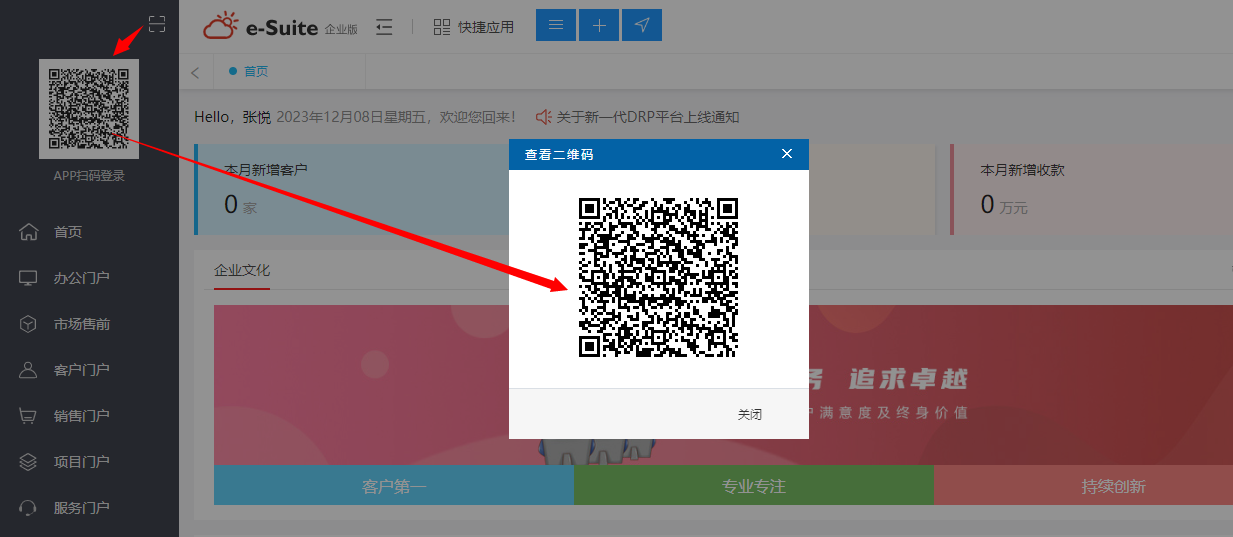Go to 销售门户 in the sidebar

[81, 416]
